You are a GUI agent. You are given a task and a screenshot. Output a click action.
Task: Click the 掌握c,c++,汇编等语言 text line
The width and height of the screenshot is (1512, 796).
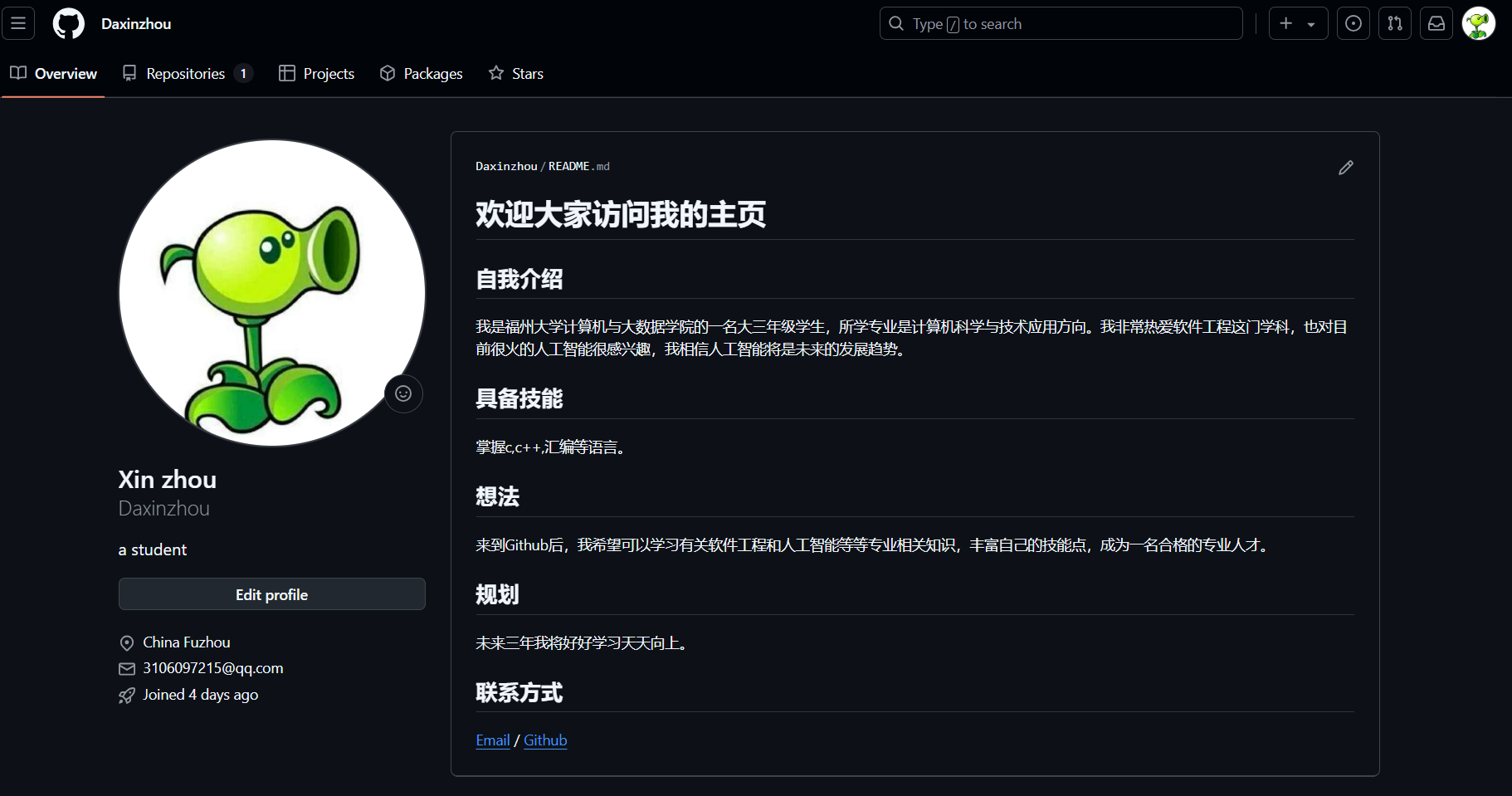click(x=551, y=447)
